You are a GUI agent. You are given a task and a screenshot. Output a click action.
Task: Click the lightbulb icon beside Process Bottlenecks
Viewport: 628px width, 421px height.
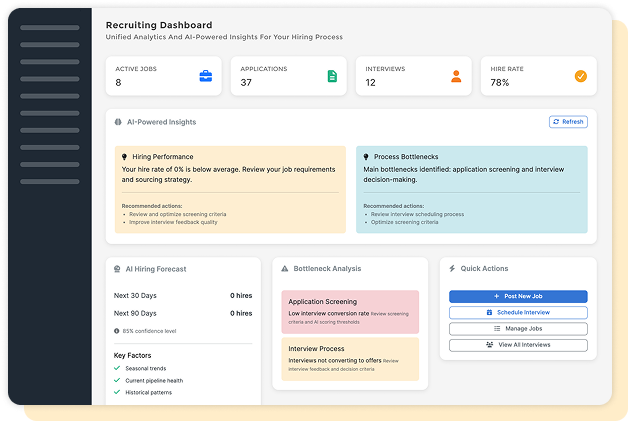(366, 157)
